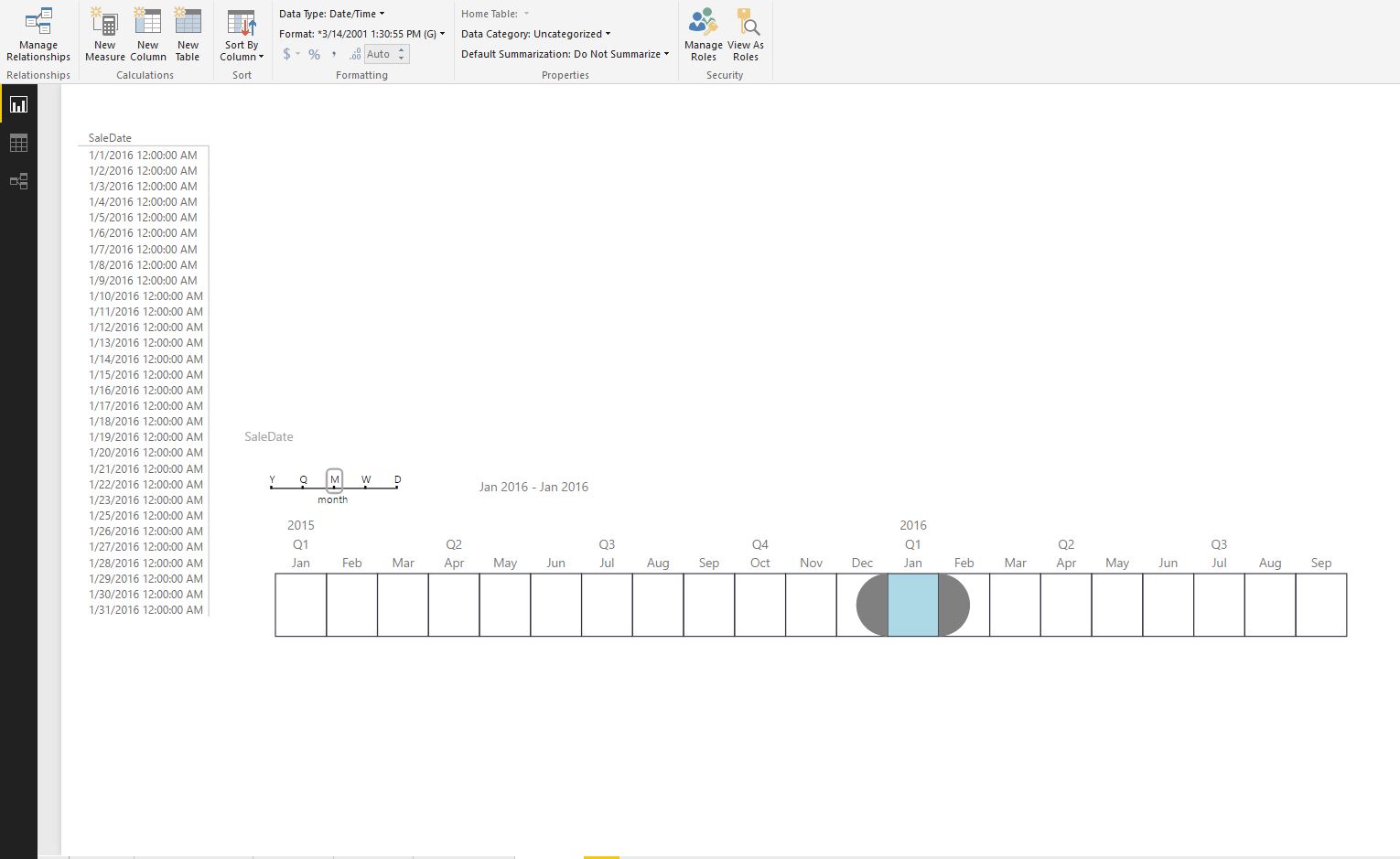Create a New Measure
1400x859 pixels.
(x=104, y=35)
